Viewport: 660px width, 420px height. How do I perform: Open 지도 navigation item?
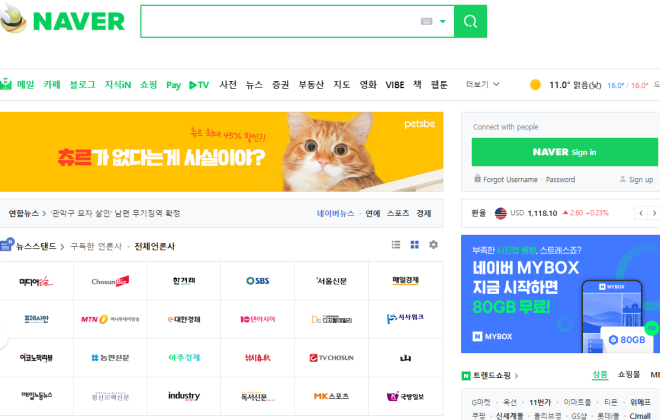[x=342, y=85]
